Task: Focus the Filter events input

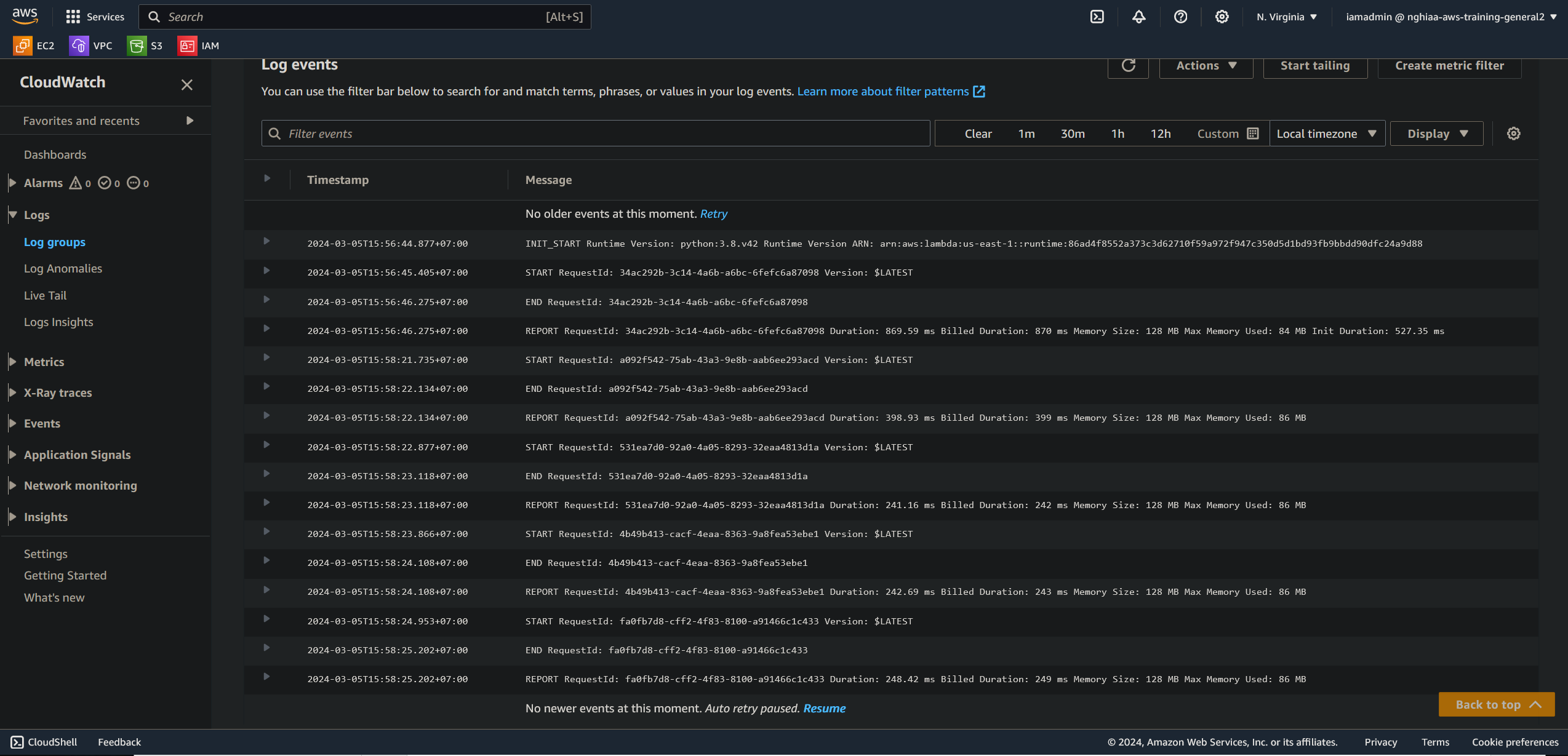Action: point(596,133)
